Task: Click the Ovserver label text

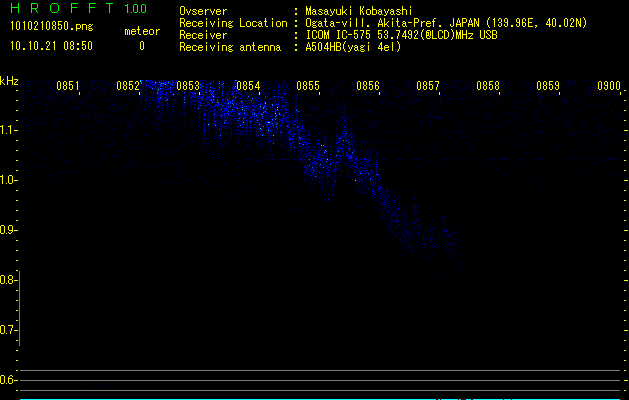Action: click(x=203, y=11)
